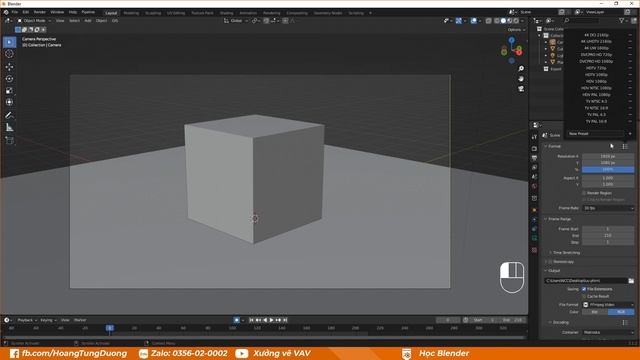
Task: Open the viewport Add menu
Action: tap(88, 20)
